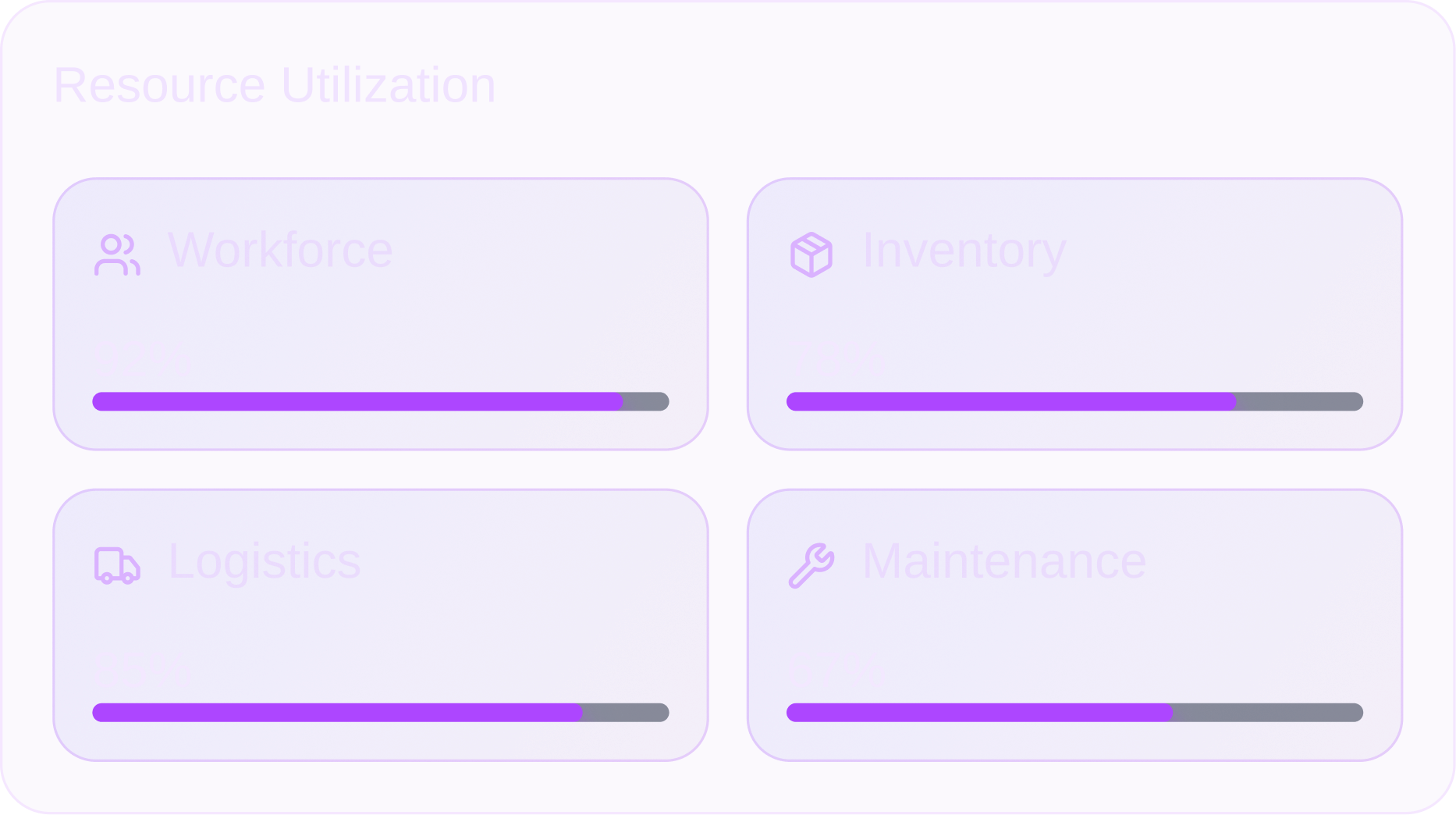
Task: Click the Workforce progress bar
Action: coord(379,401)
